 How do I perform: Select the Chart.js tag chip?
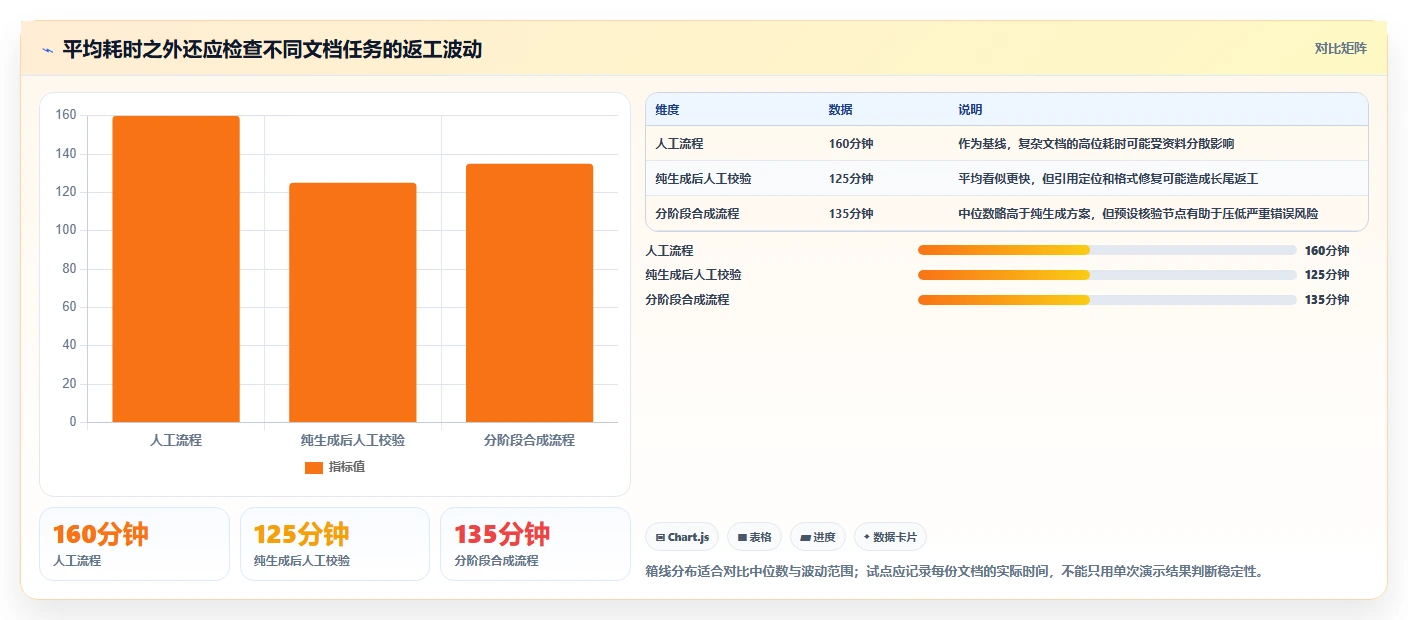point(682,537)
